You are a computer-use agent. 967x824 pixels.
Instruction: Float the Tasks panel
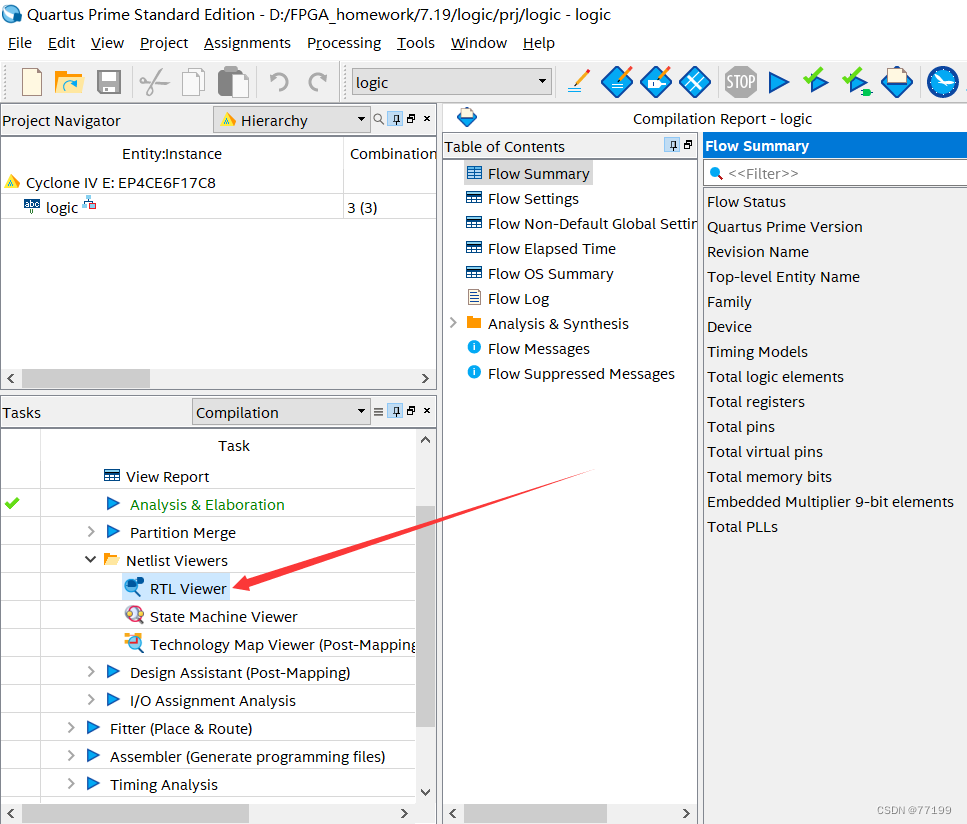coord(411,410)
